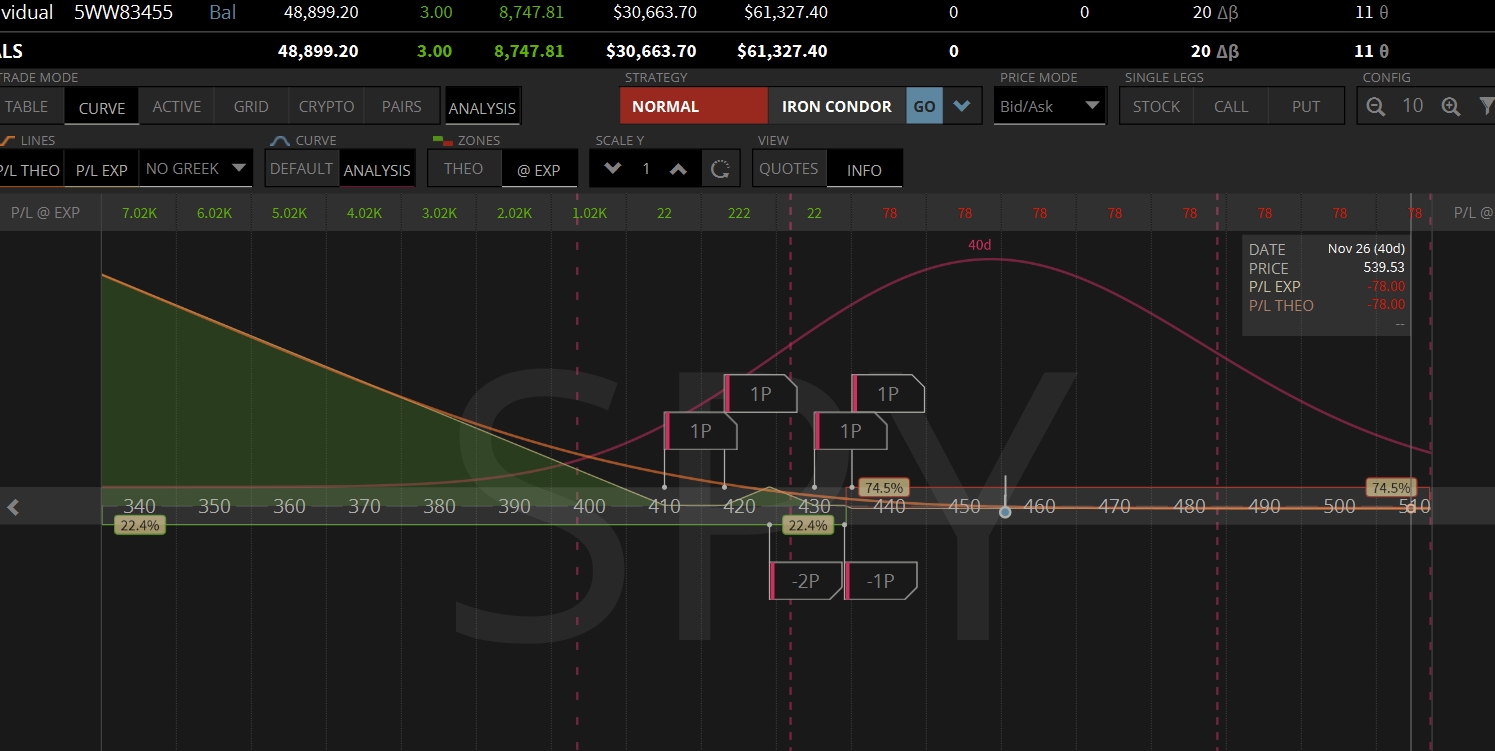Select the -1P short put leg tag
1495x751 pixels.
point(881,581)
